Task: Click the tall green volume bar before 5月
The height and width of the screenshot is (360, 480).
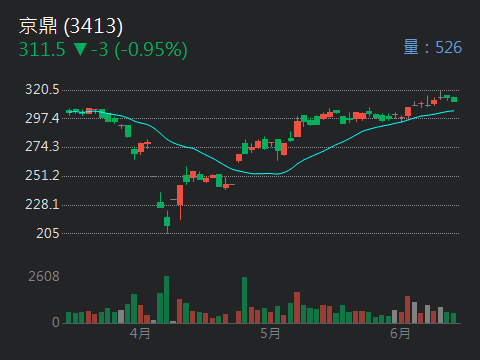Action: (244, 300)
